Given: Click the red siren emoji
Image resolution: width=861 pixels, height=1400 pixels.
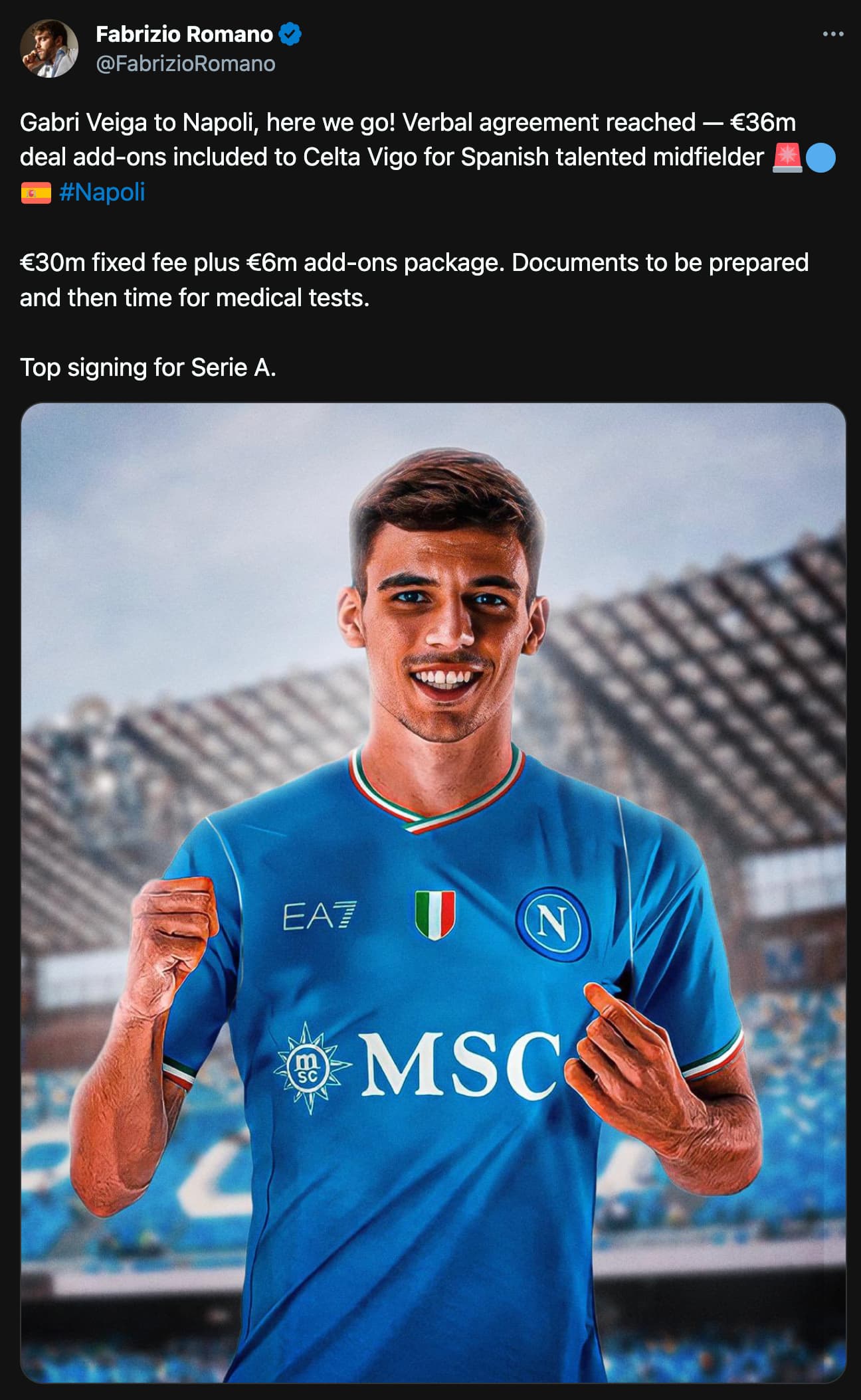Looking at the screenshot, I should point(787,158).
